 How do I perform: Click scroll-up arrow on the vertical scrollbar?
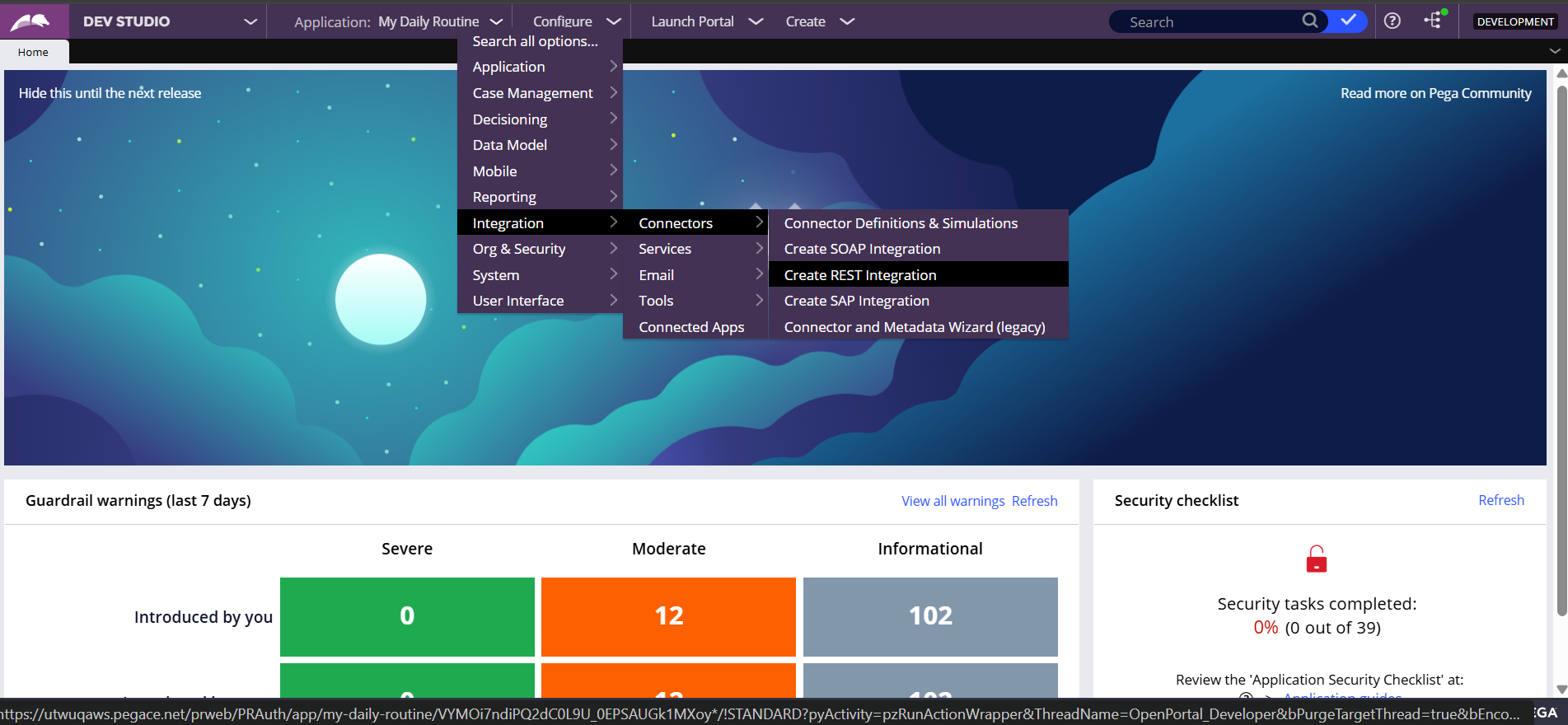point(1561,74)
